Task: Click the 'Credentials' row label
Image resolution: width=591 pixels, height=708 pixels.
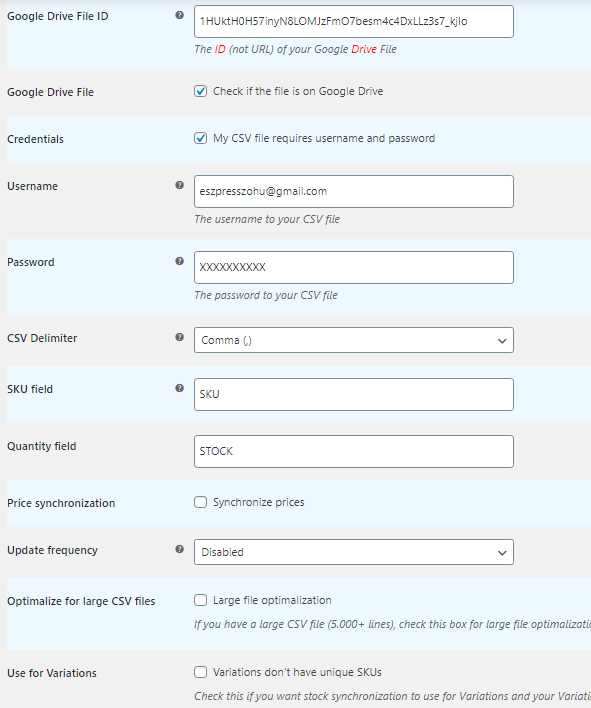Action: coord(35,139)
